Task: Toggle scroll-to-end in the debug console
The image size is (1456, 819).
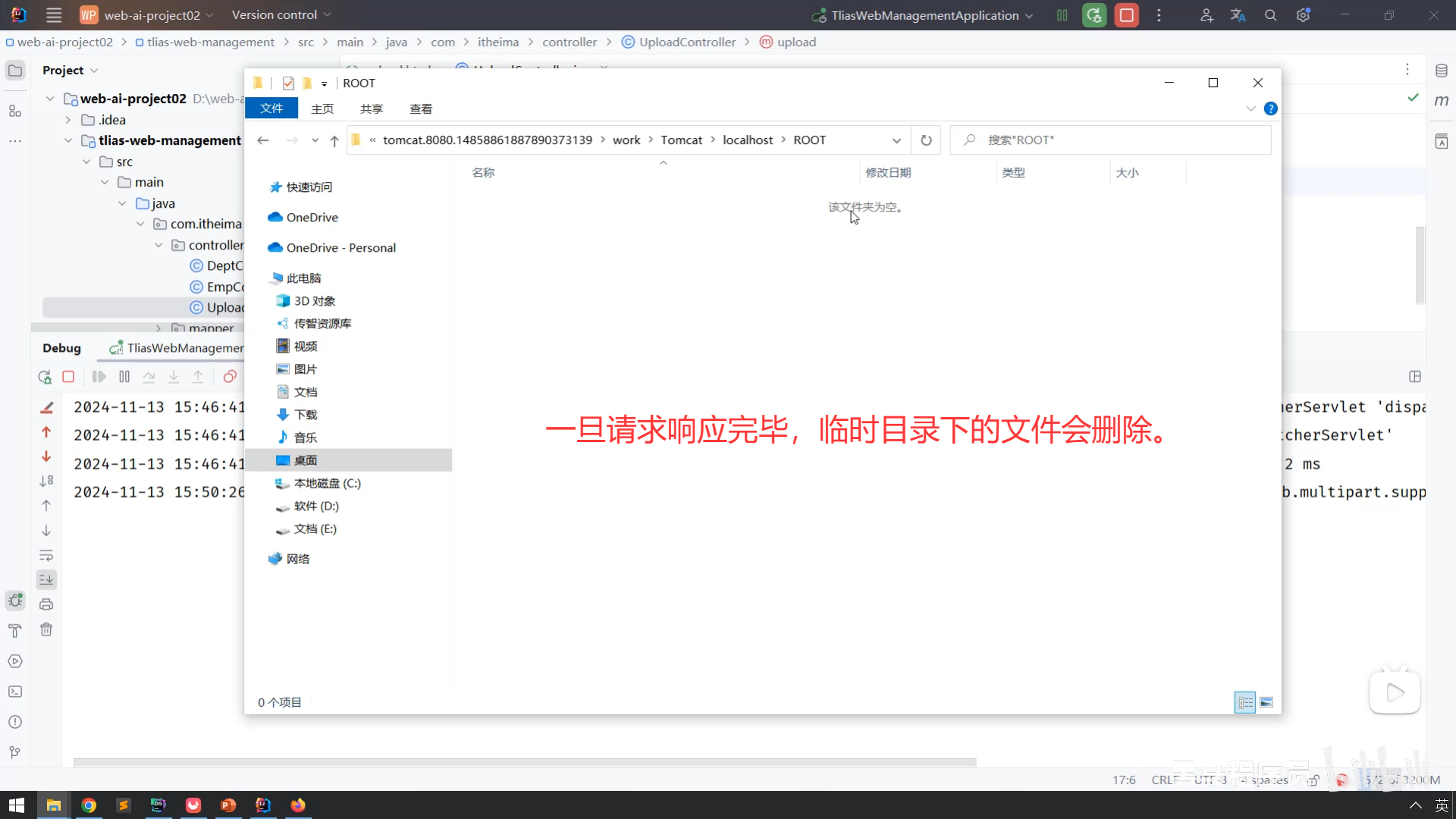Action: point(46,580)
